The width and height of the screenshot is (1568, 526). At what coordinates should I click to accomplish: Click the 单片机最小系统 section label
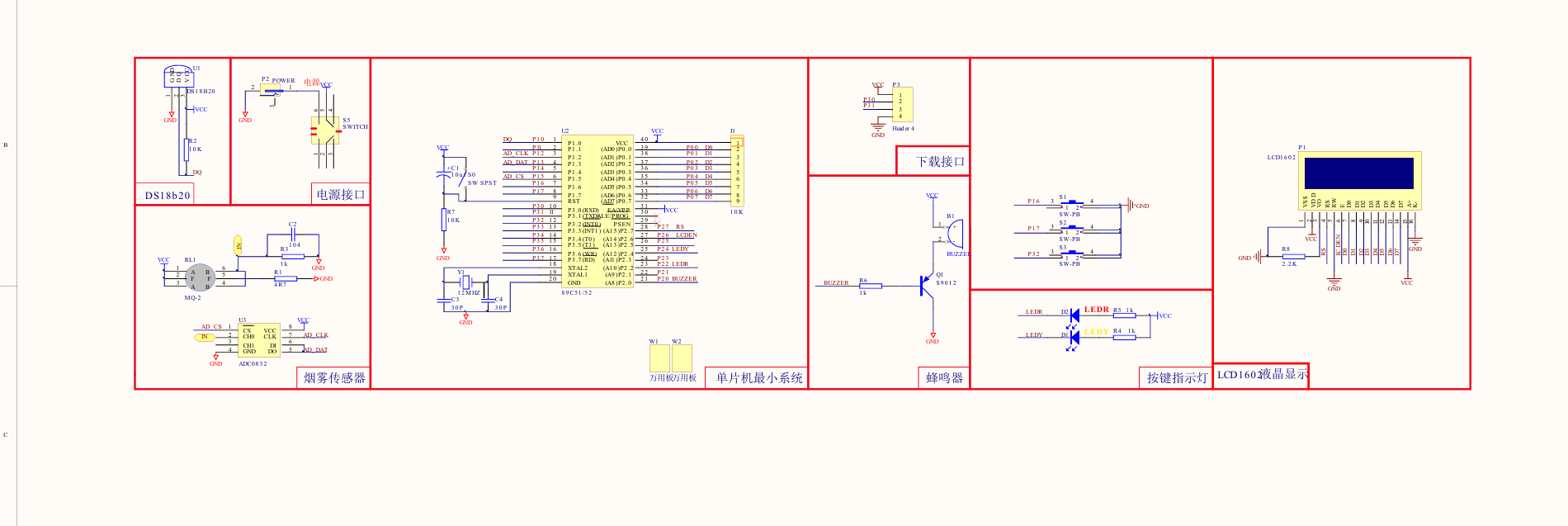[x=758, y=378]
